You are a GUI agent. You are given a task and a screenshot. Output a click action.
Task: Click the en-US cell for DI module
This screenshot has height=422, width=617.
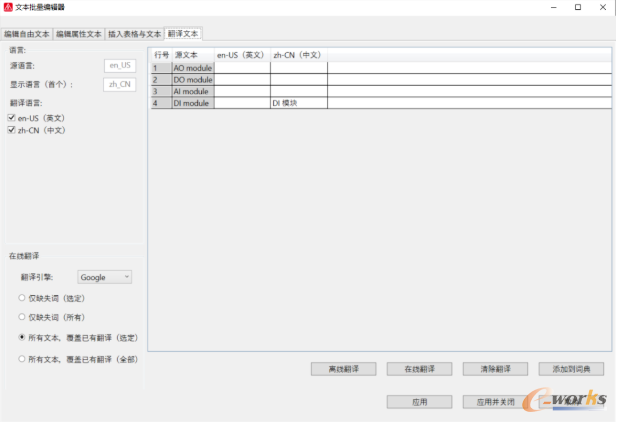(242, 103)
